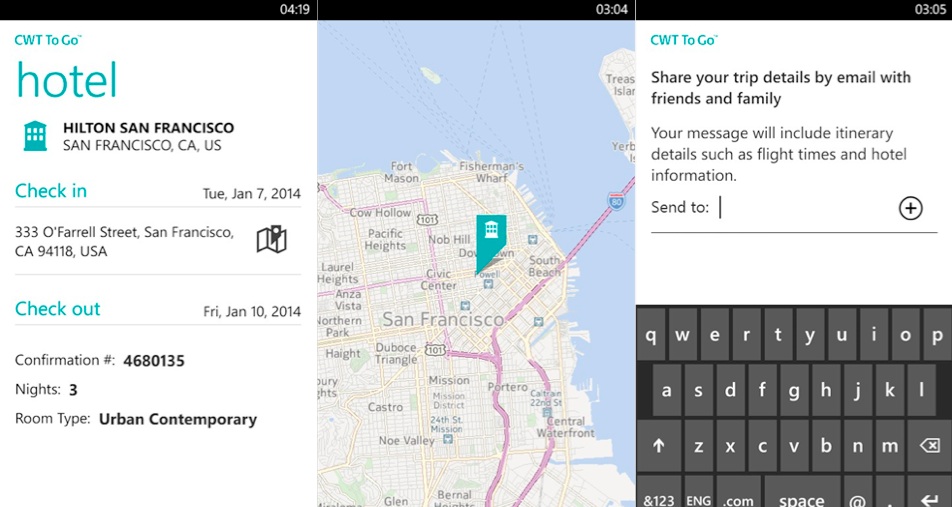The width and height of the screenshot is (952, 507).
Task: Tap the 03:05 clock in the status bar
Action: (930, 9)
